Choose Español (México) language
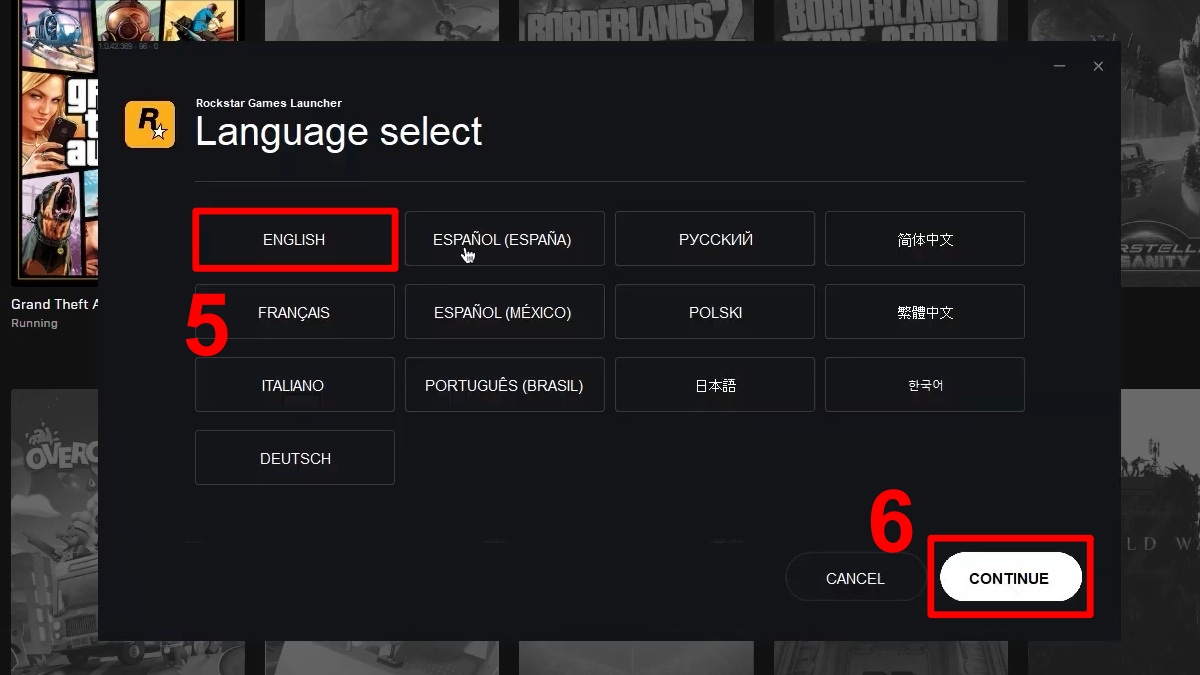This screenshot has width=1200, height=675. click(504, 312)
